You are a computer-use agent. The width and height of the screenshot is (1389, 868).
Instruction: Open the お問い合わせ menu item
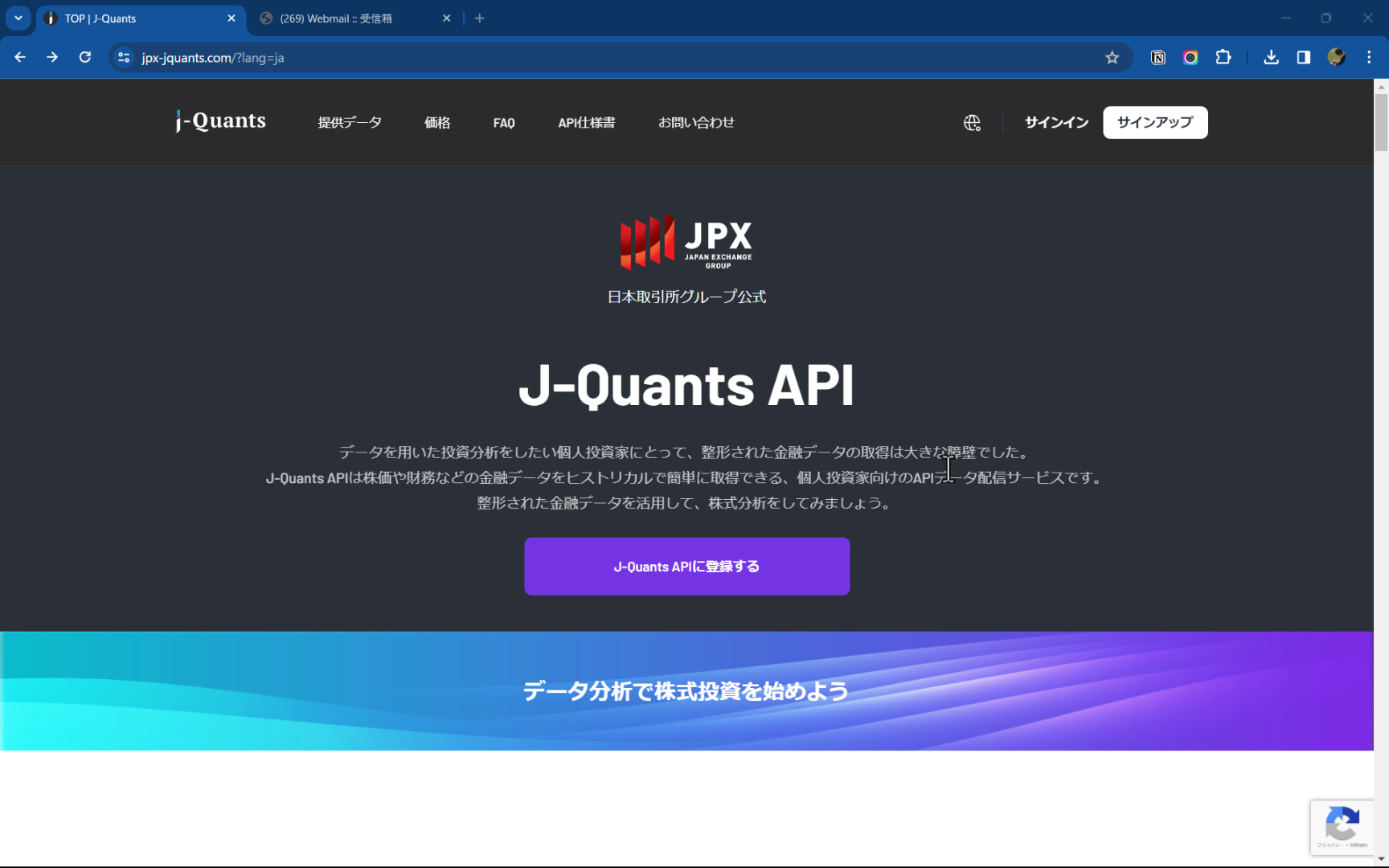696,122
